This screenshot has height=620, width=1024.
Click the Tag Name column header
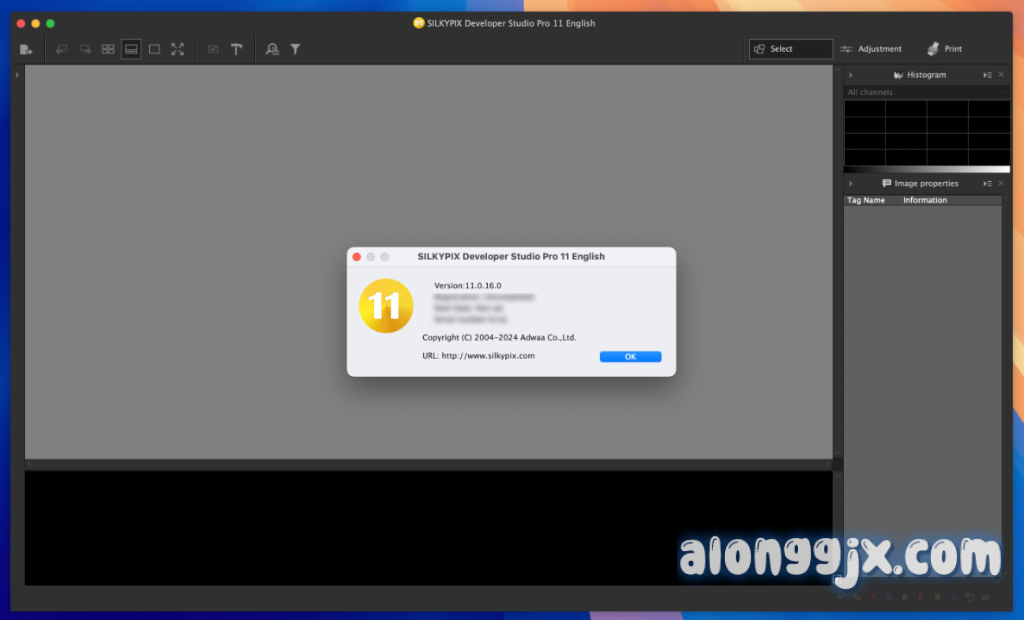(866, 200)
